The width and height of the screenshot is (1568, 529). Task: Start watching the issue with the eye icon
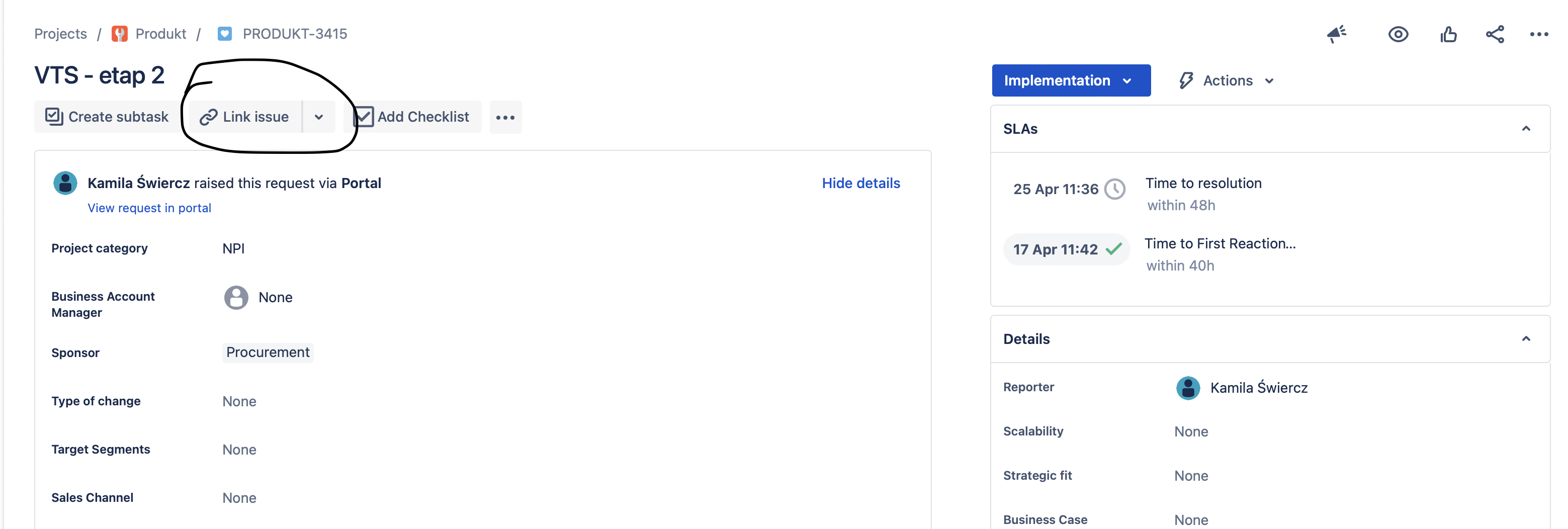pos(1398,34)
